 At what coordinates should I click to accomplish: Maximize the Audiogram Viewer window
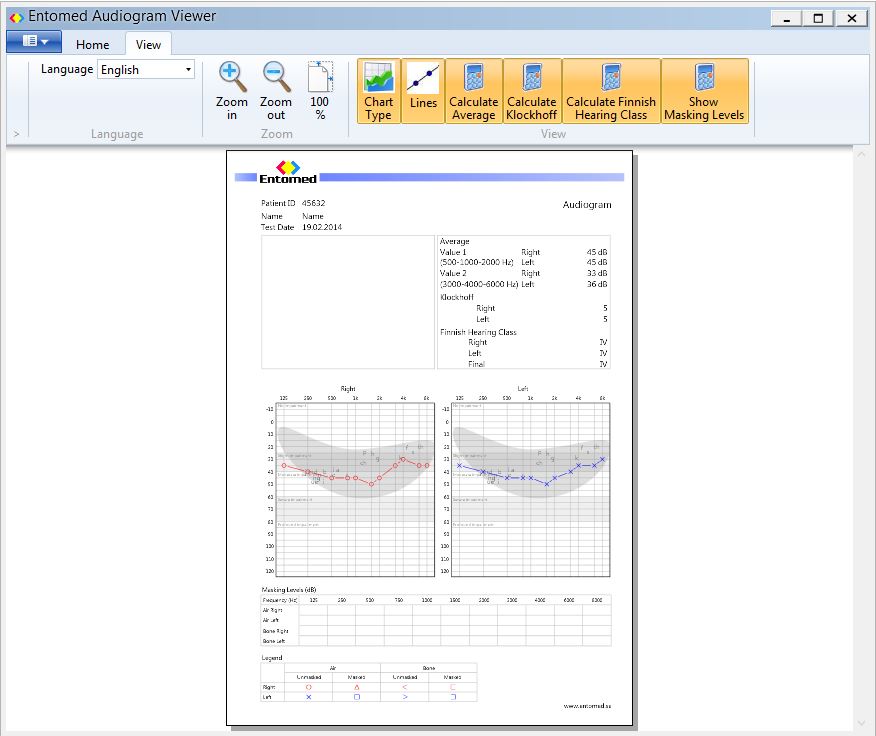click(818, 18)
